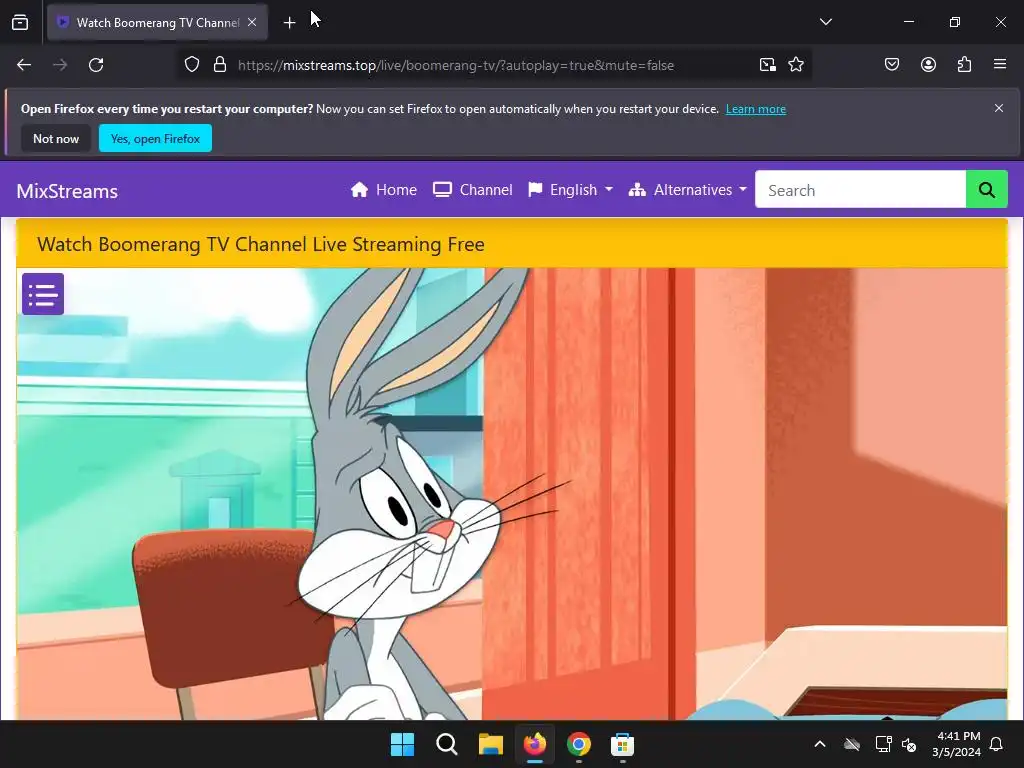The image size is (1024, 768).
Task: Open a new tab with plus button
Action: [289, 23]
